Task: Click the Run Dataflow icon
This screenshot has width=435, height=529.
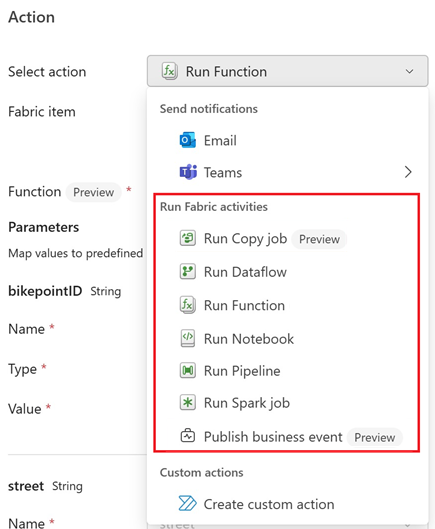Action: [187, 272]
